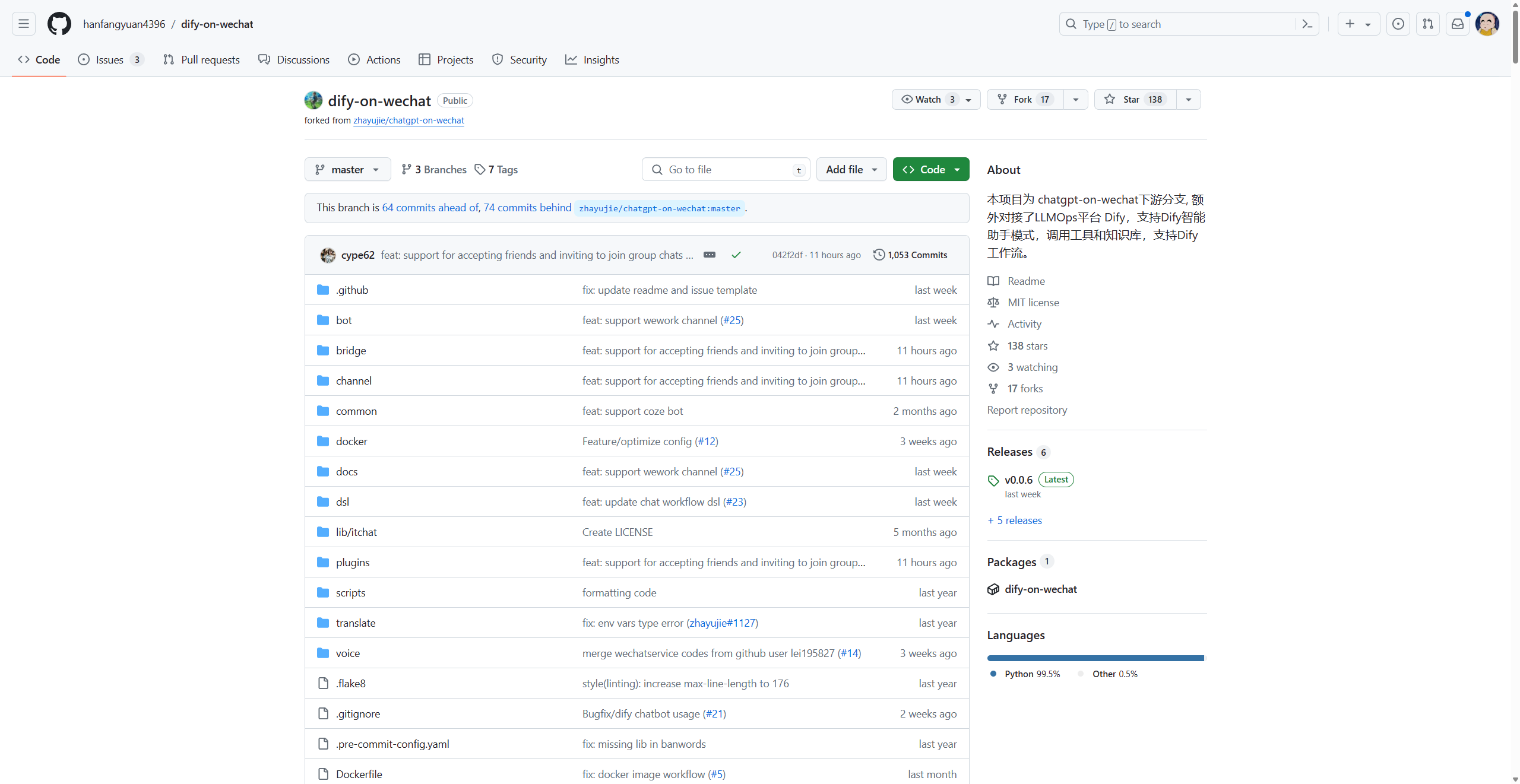Open zhayujie/chatgpt-on-wechat fork source link
This screenshot has height=784, width=1520.
pos(408,120)
